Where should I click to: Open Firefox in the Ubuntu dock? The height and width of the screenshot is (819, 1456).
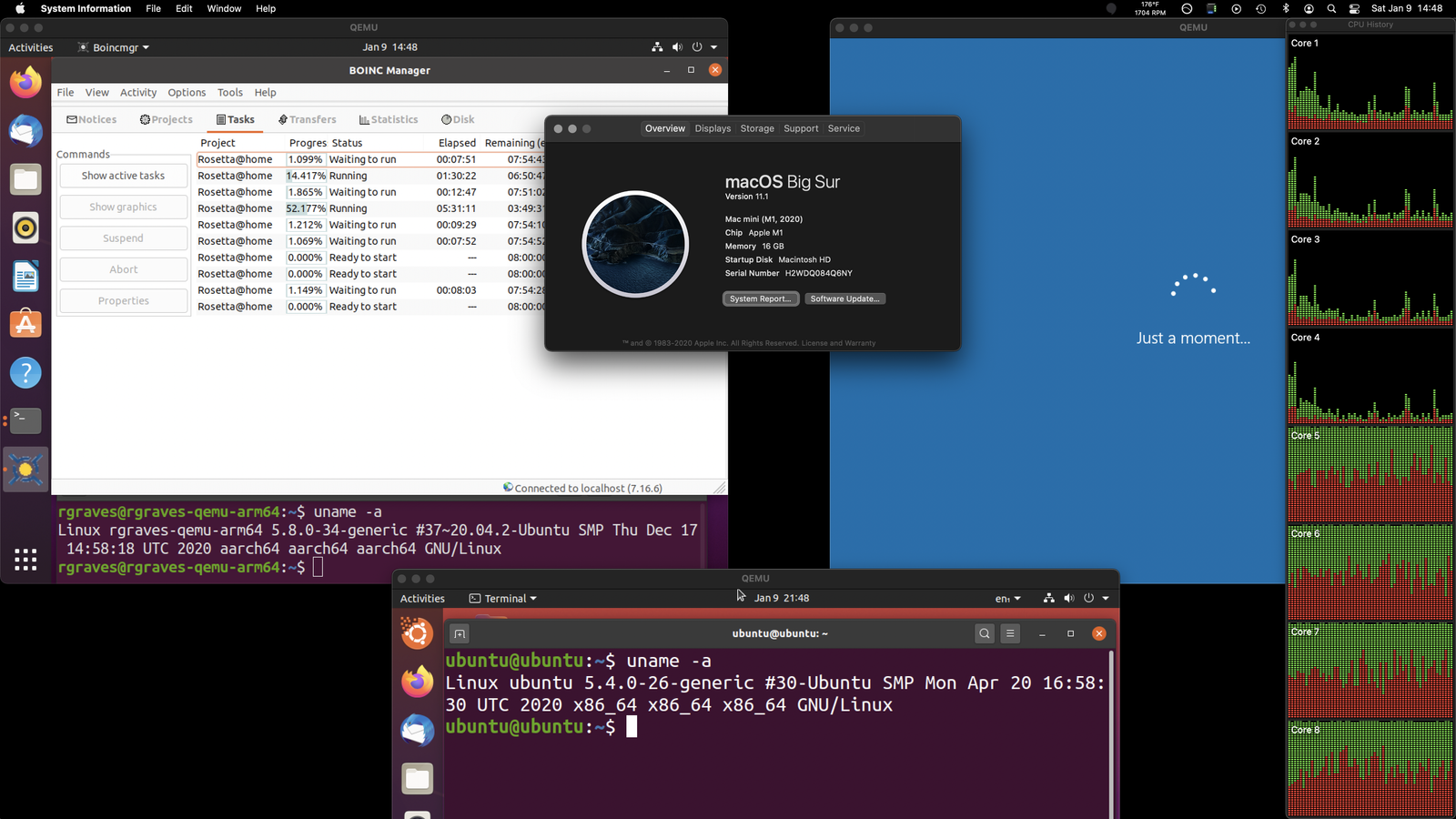(x=25, y=83)
